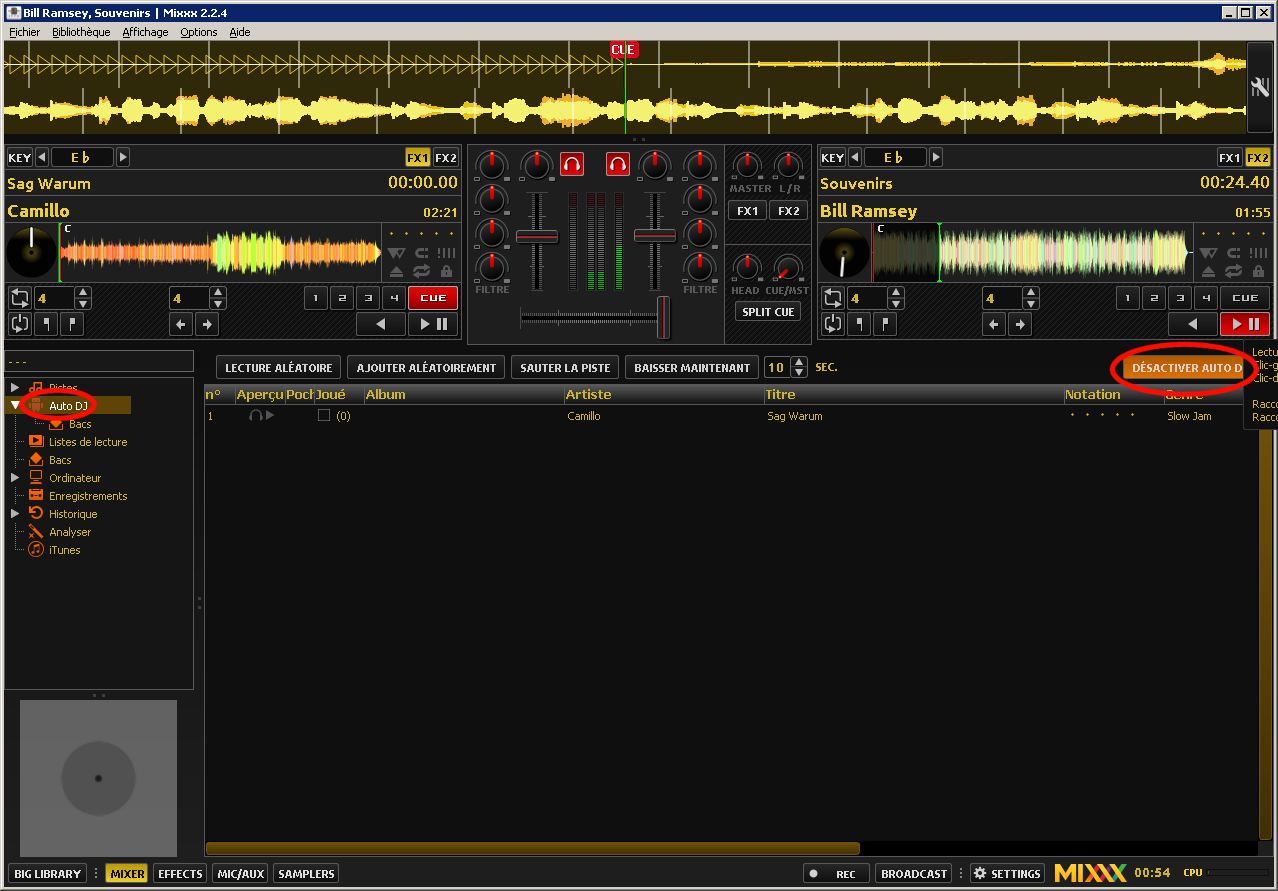
Task: Eject the track from Bill Ramsey deck
Action: [x=1209, y=271]
